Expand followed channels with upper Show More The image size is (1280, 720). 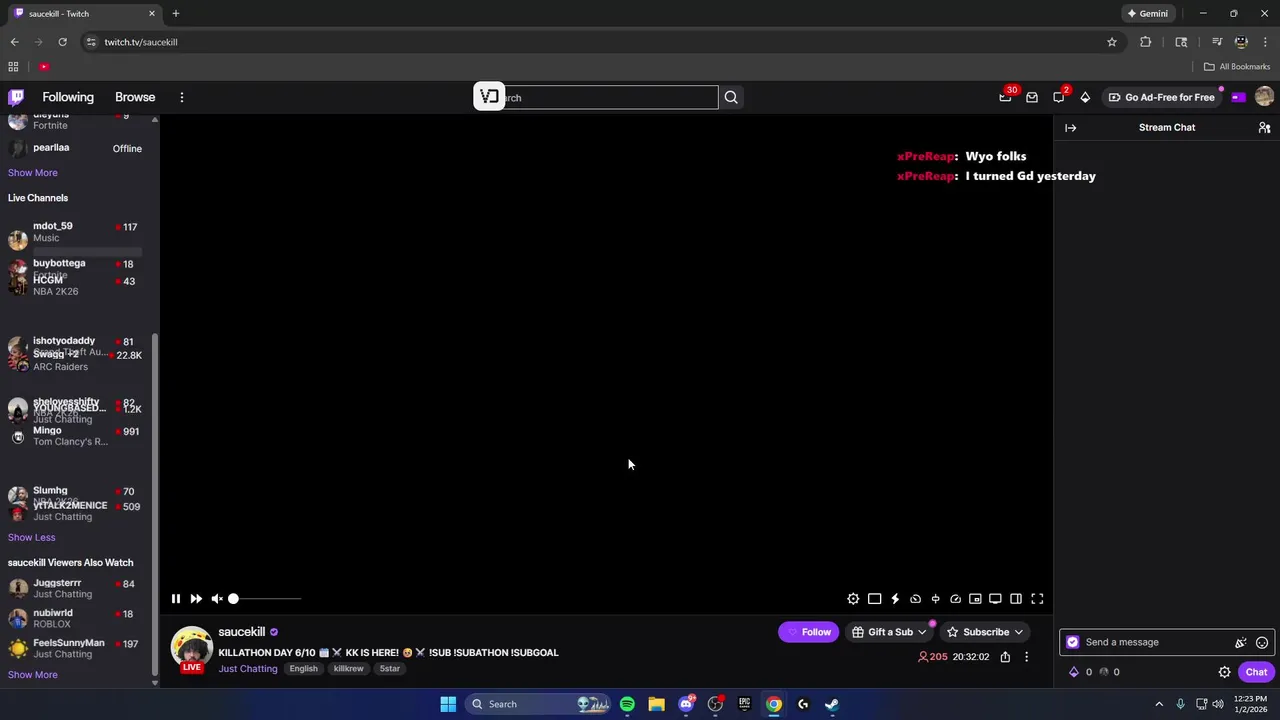pyautogui.click(x=32, y=173)
